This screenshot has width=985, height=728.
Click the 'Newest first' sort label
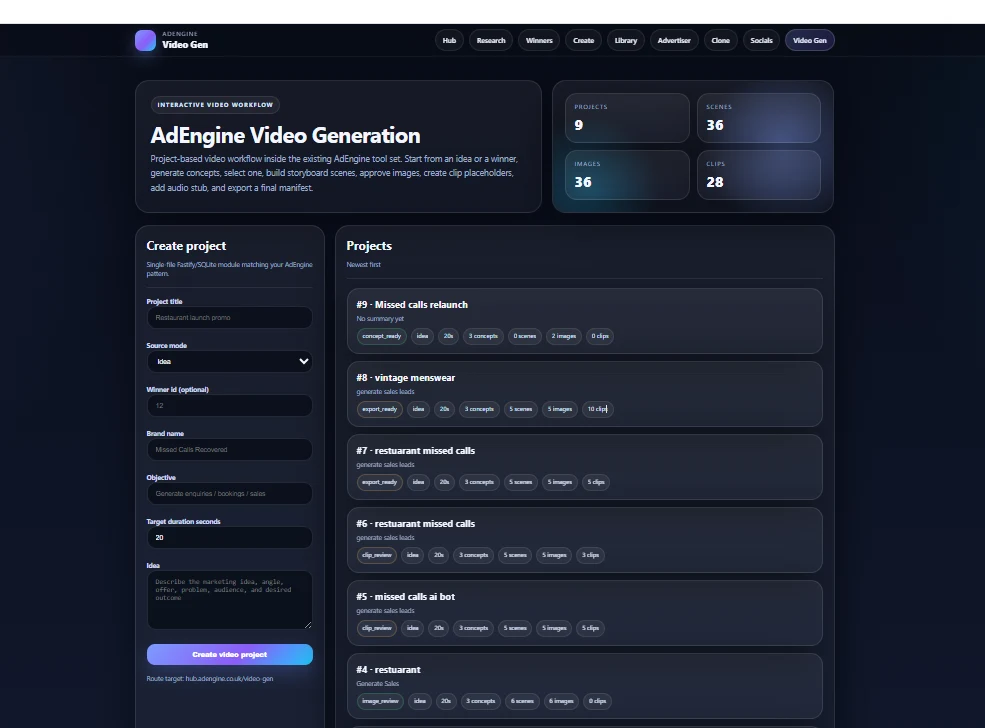(363, 264)
